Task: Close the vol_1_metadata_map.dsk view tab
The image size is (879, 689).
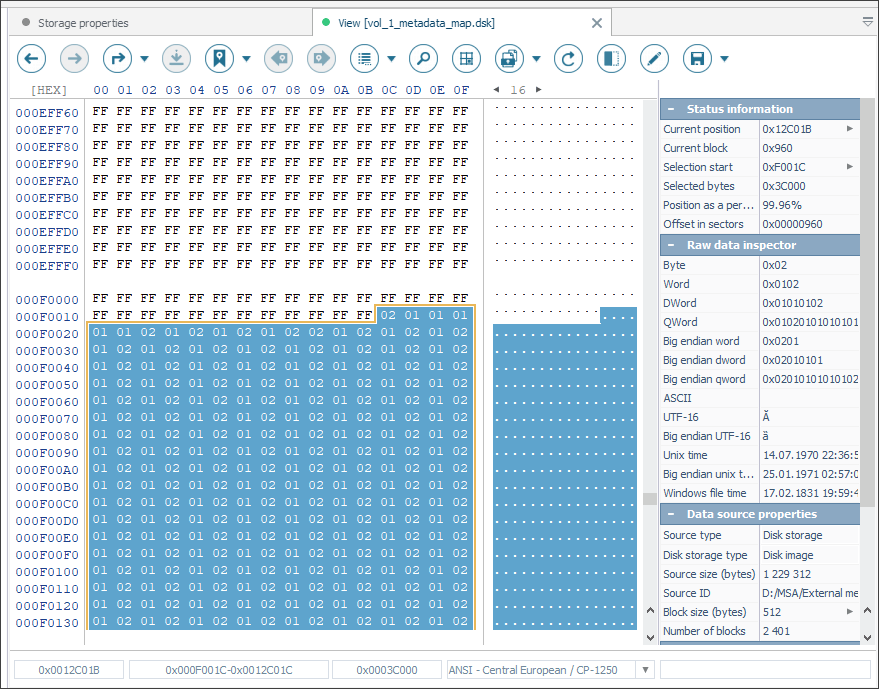Action: (x=597, y=23)
